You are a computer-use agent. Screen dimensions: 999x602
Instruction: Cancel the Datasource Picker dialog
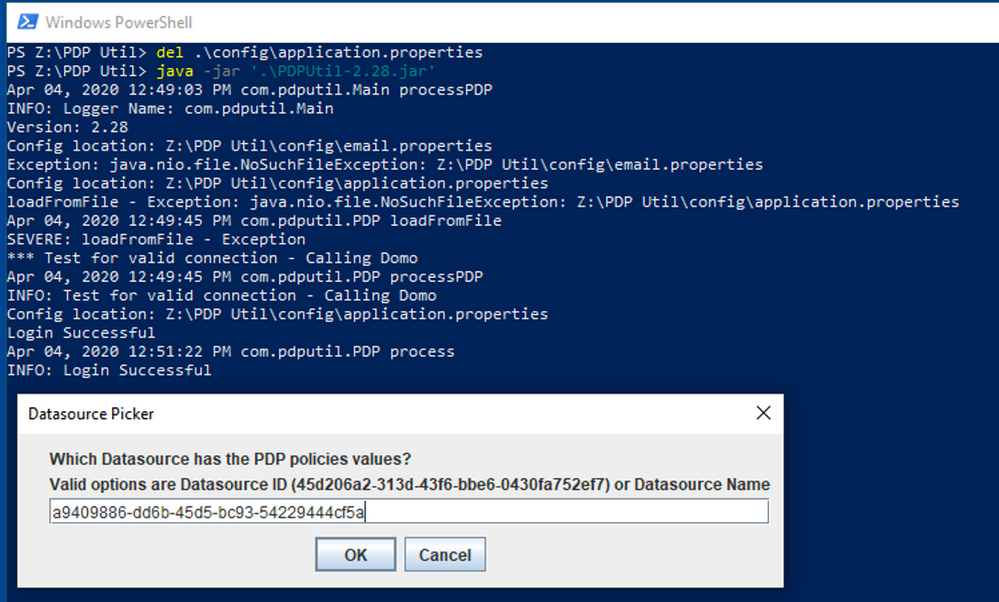[445, 555]
